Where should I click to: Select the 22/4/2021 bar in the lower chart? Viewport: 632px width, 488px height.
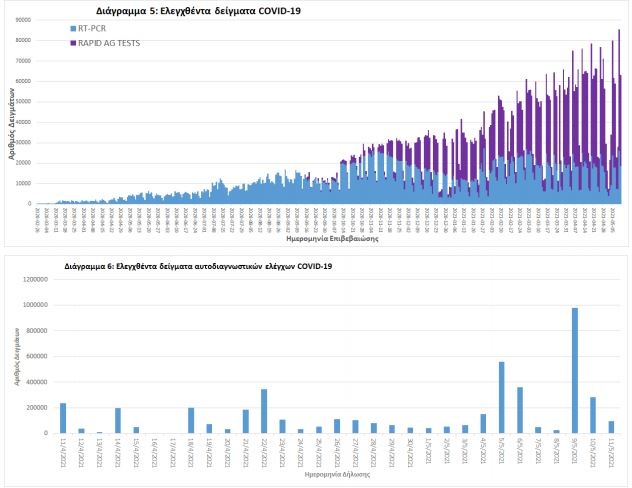(x=264, y=411)
